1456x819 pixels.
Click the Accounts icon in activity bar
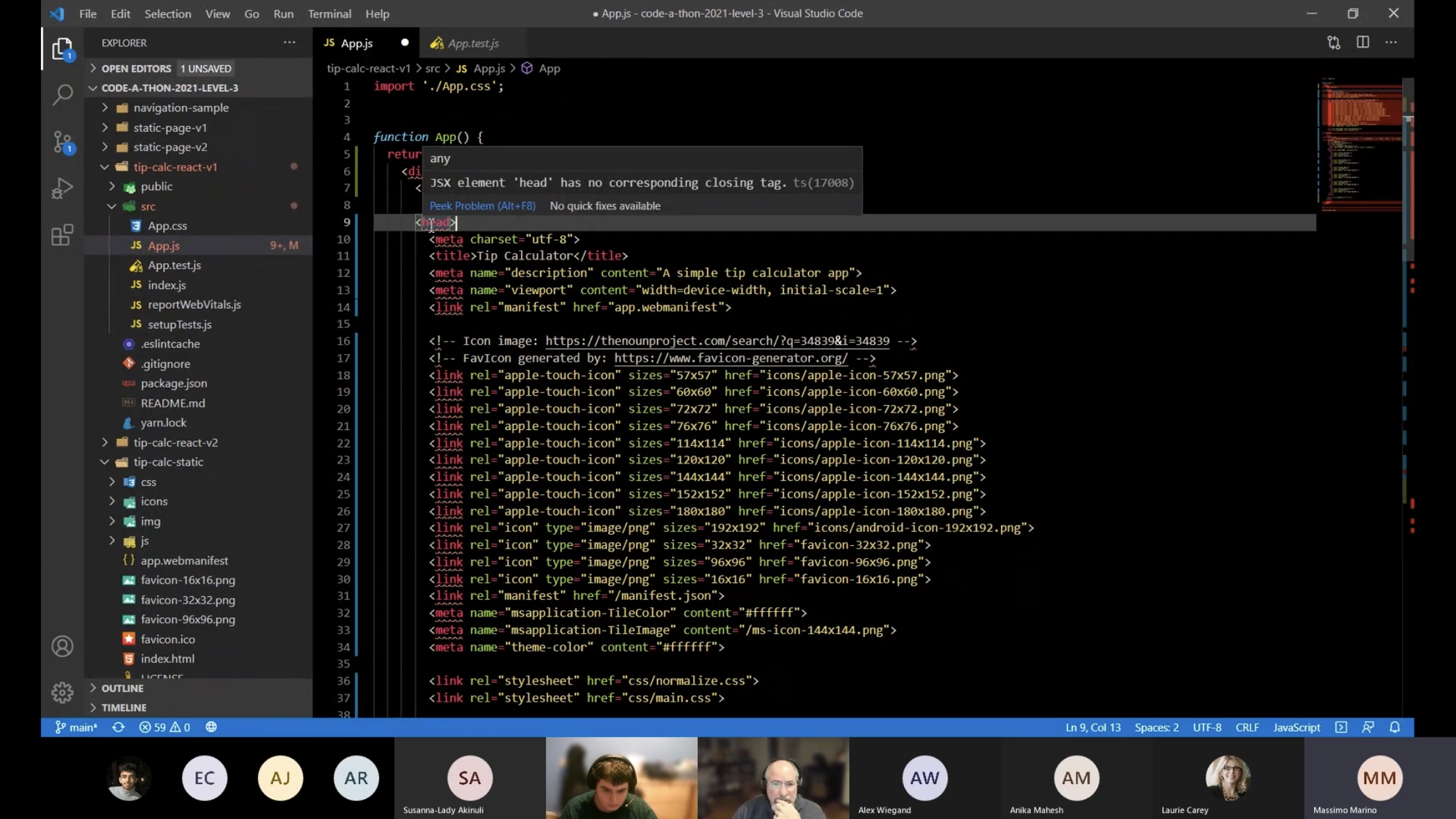point(62,646)
